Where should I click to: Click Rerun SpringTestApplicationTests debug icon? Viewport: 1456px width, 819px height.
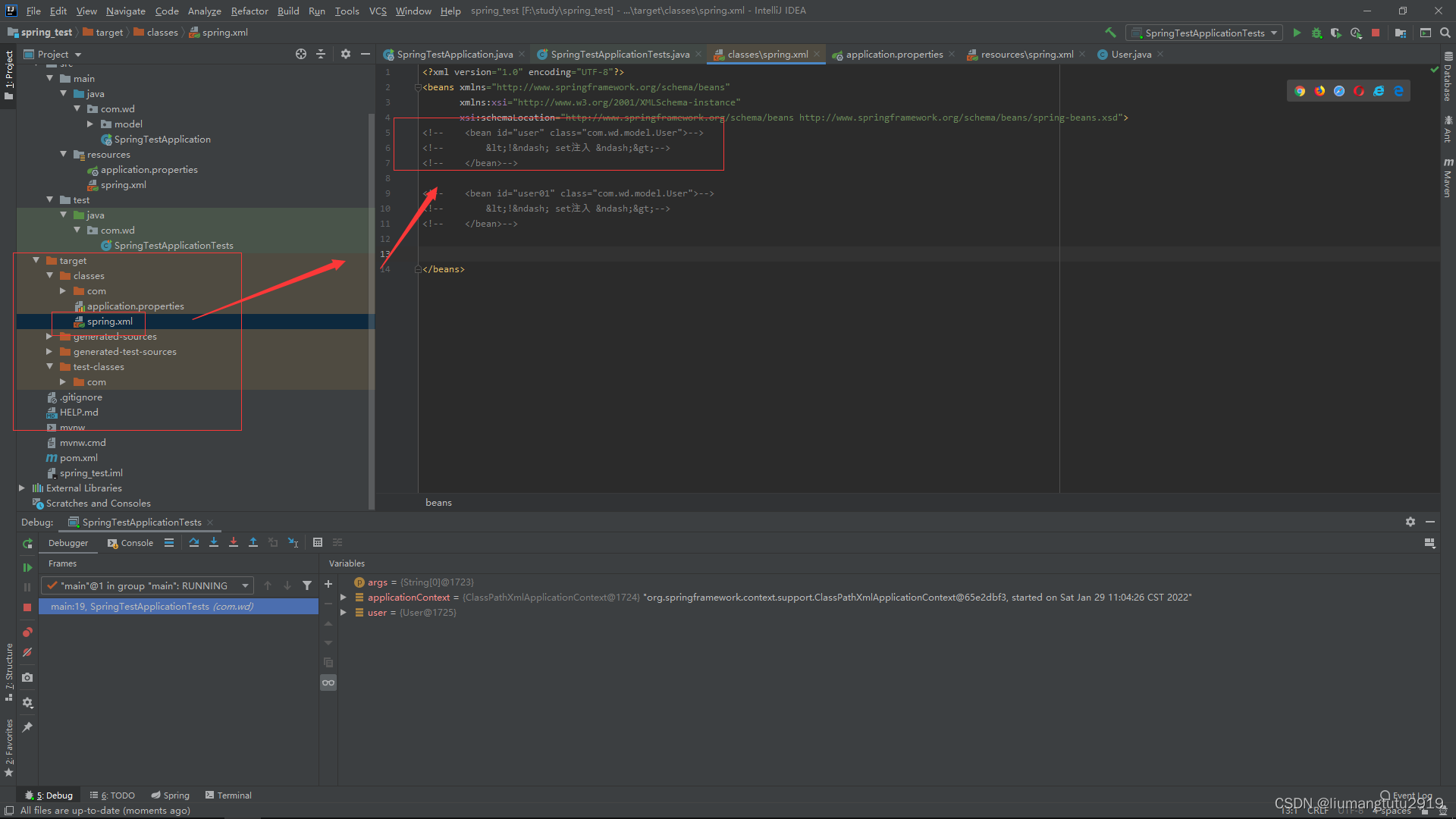tap(27, 543)
